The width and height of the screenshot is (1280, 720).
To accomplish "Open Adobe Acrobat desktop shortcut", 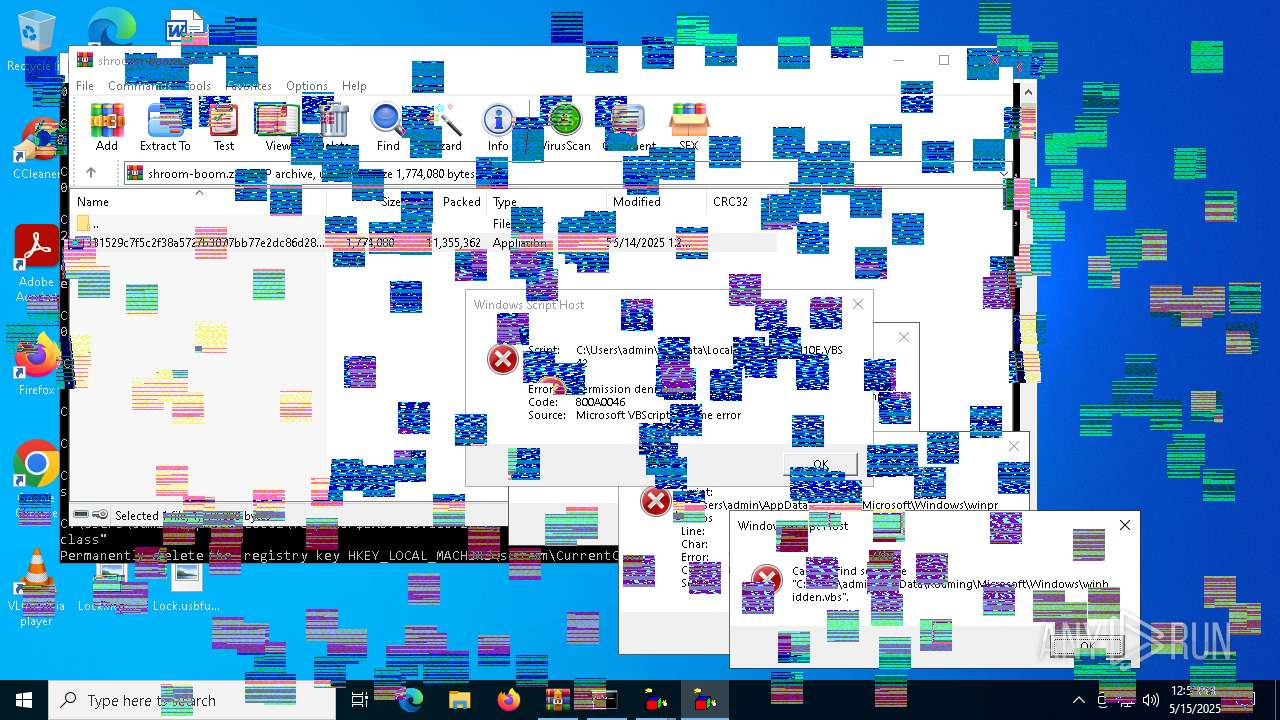I will click(37, 264).
